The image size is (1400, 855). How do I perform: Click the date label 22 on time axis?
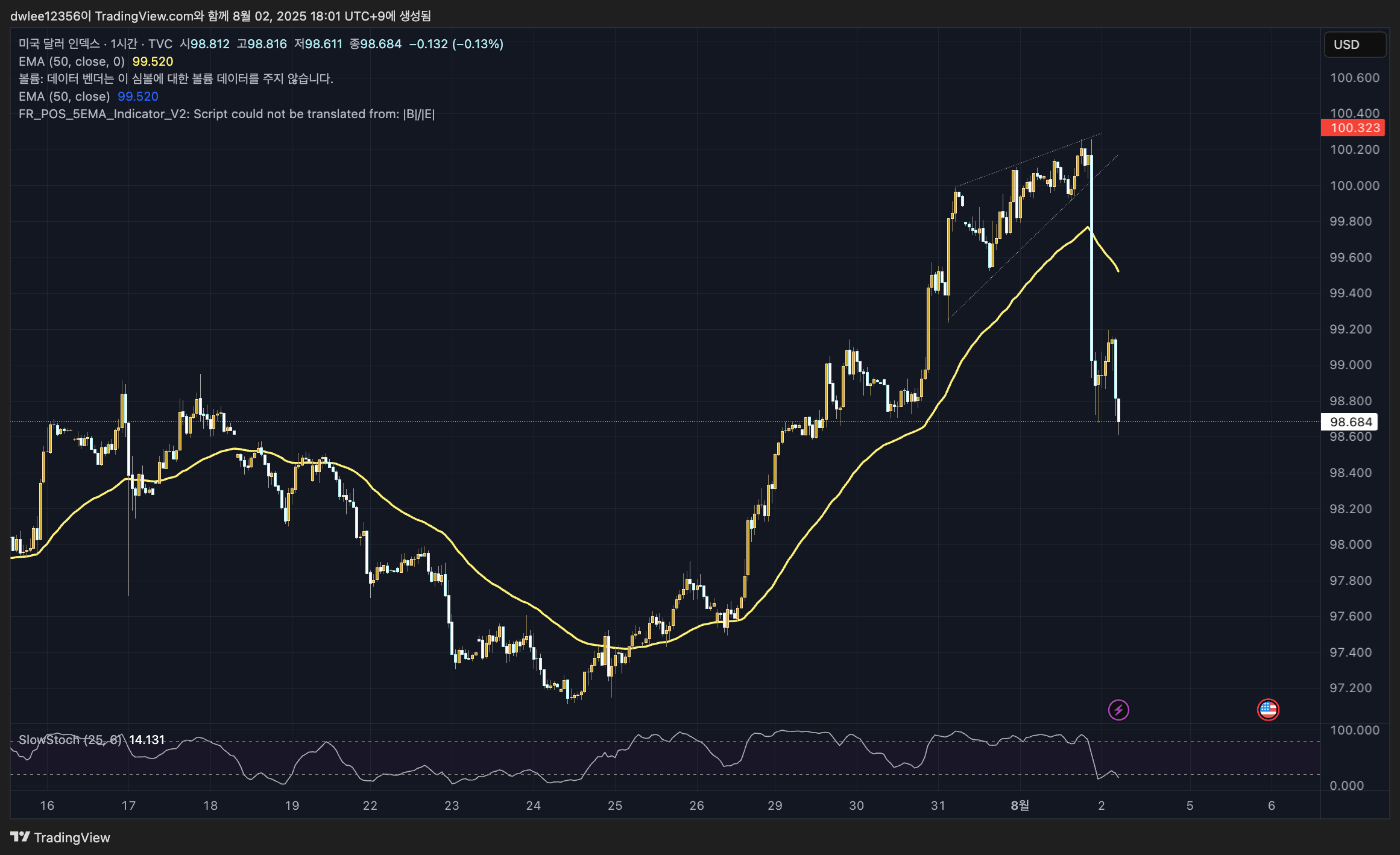click(370, 806)
